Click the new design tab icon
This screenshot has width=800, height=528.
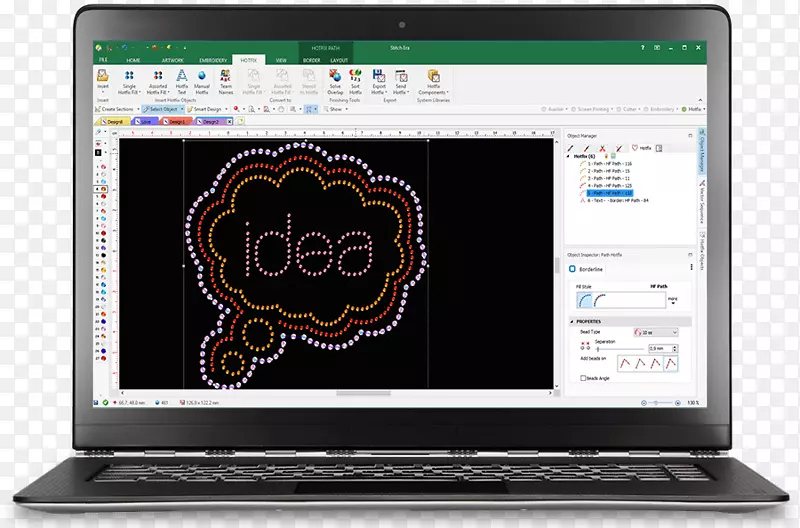click(x=240, y=121)
